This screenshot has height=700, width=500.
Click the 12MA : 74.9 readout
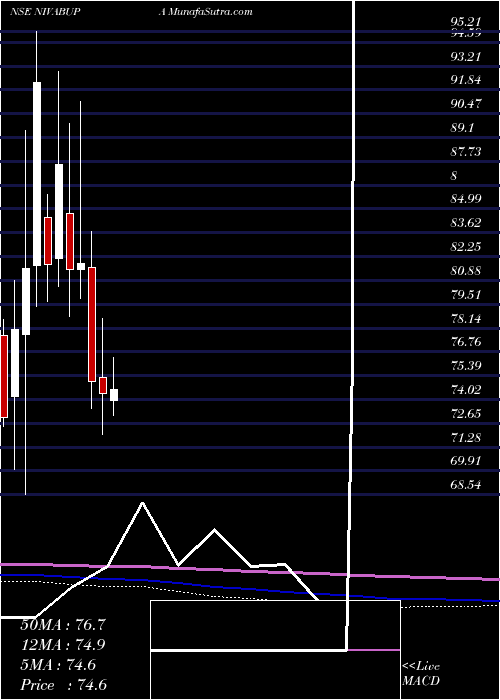(x=63, y=645)
